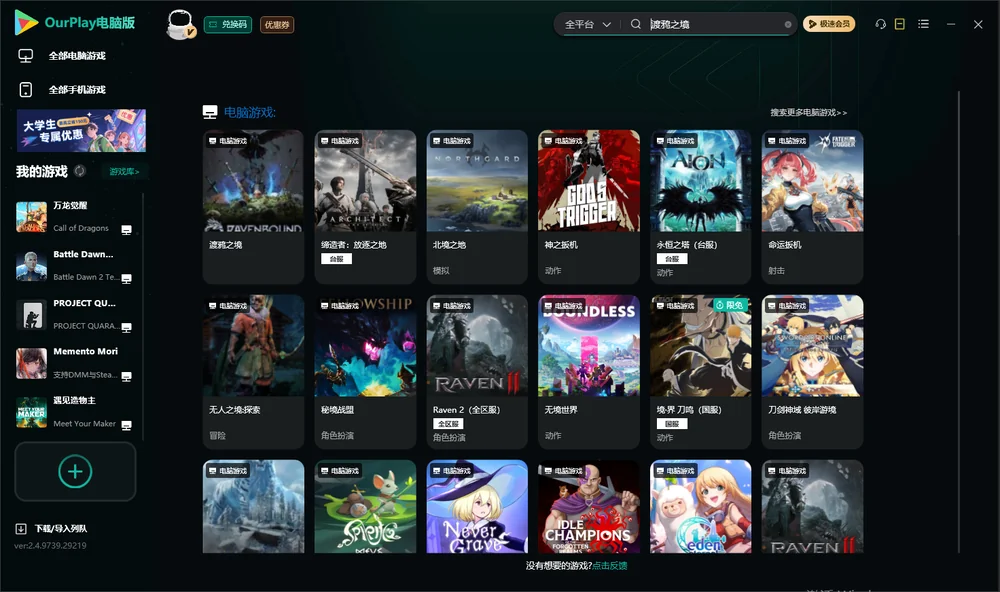The height and width of the screenshot is (592, 1000).
Task: Click the magnifier search icon
Action: [x=636, y=24]
